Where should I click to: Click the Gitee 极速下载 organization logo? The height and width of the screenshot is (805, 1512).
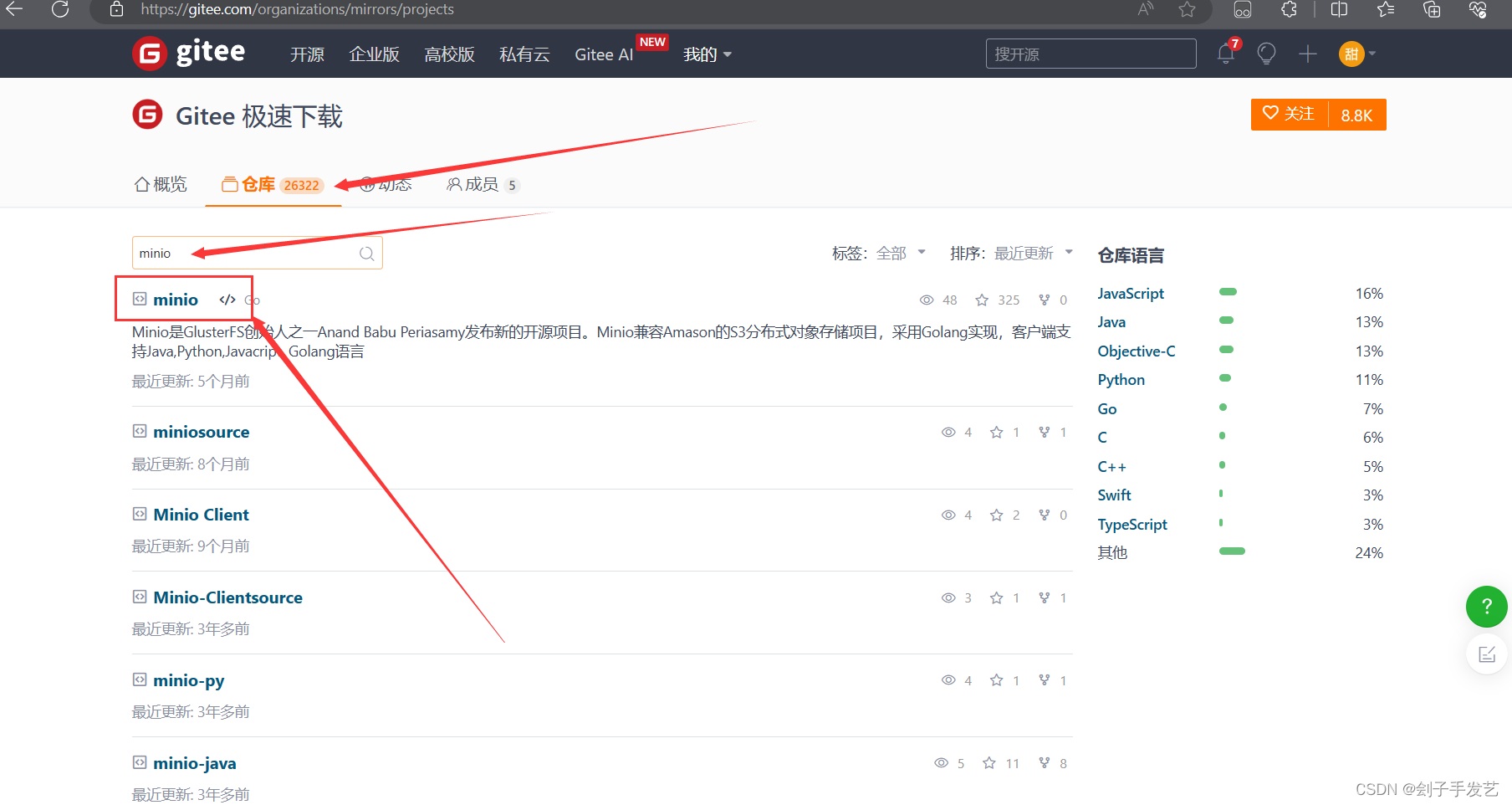(x=147, y=115)
